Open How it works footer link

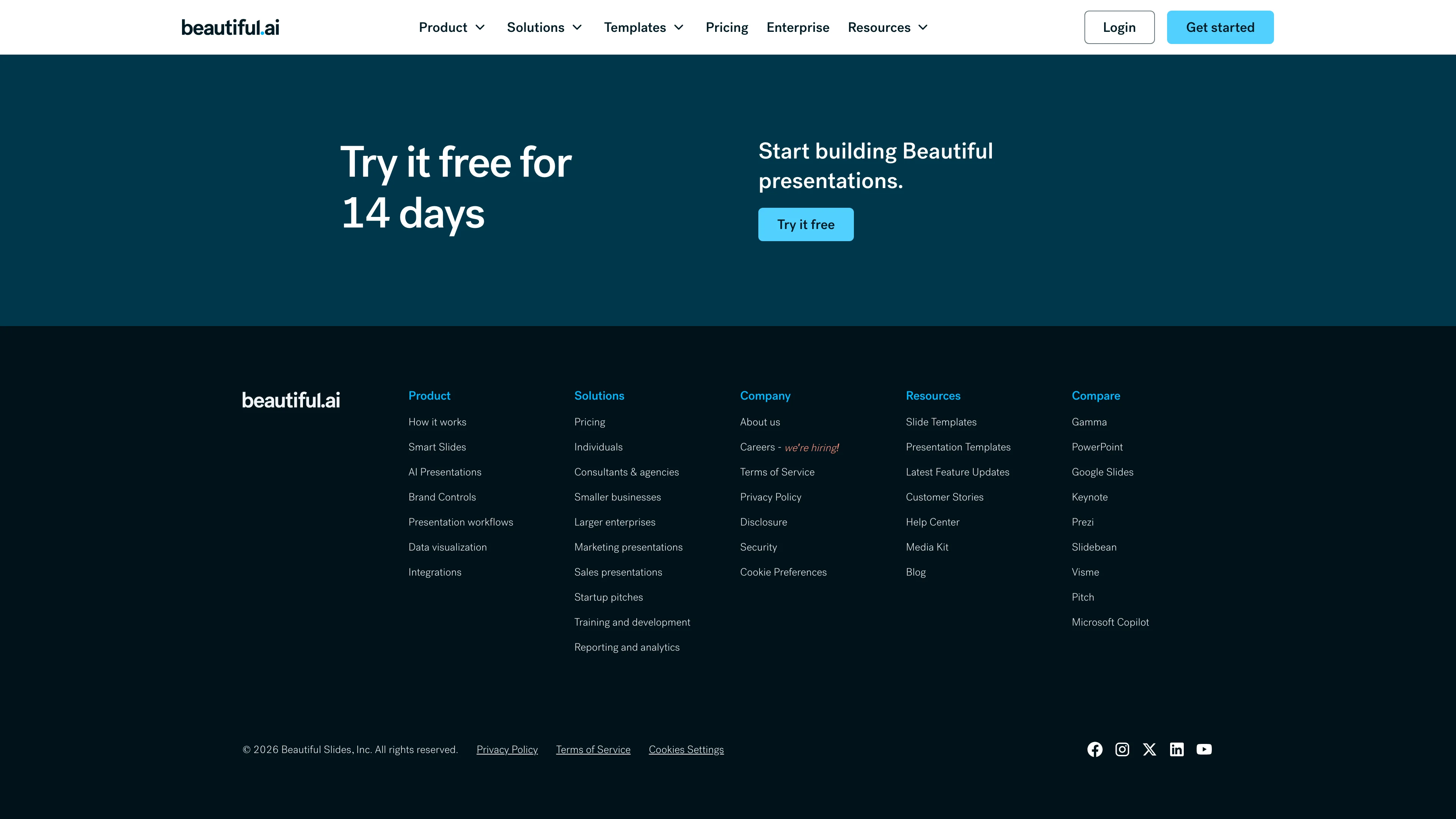(438, 422)
